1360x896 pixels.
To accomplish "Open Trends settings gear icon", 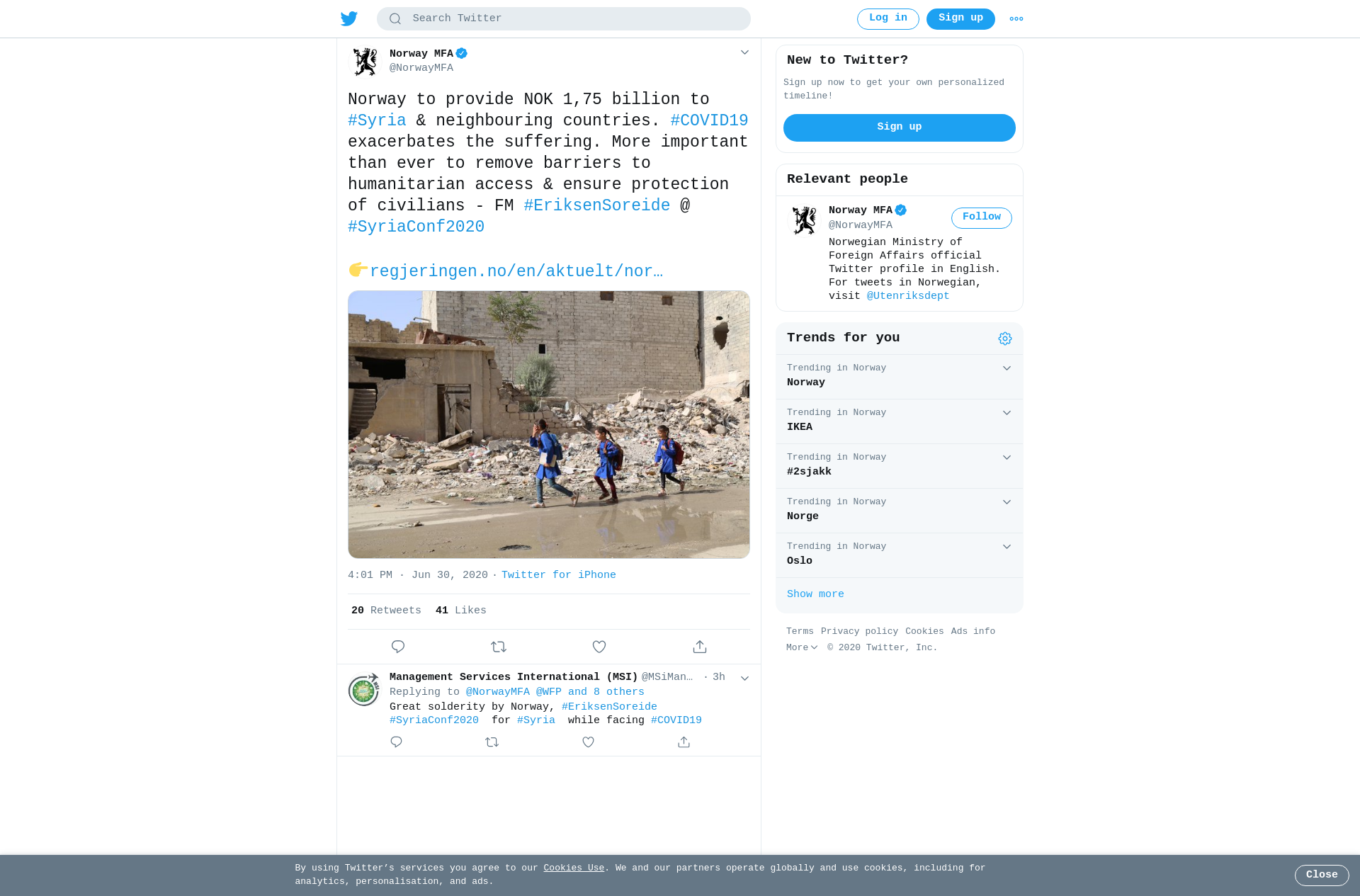I will coord(1005,339).
